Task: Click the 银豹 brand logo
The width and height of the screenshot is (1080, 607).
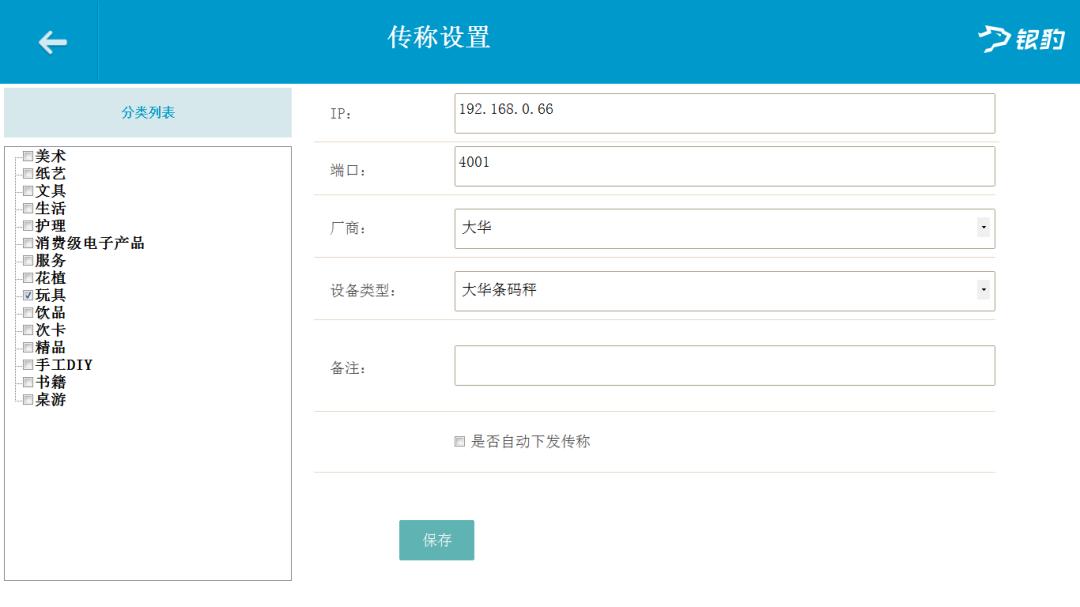Action: (1022, 41)
